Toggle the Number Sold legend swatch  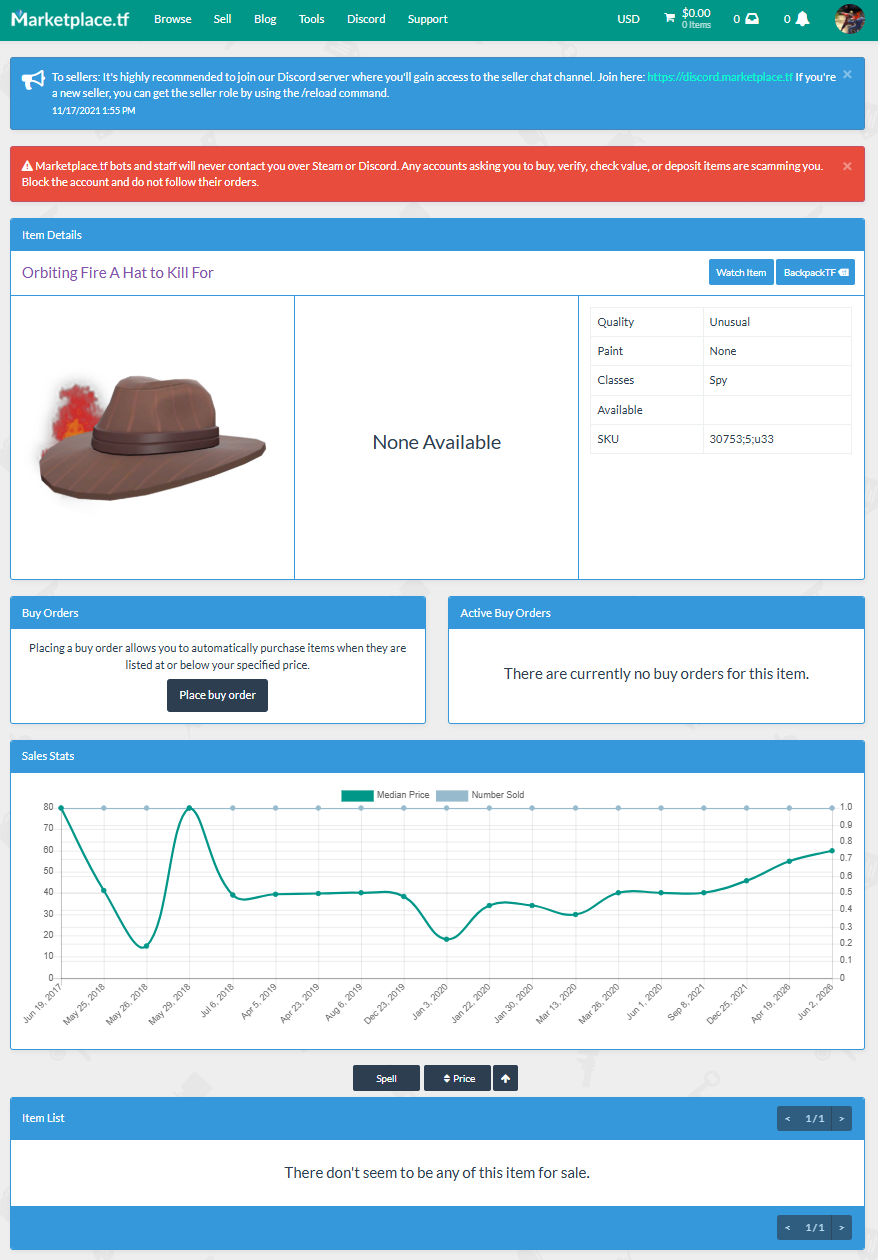pyautogui.click(x=452, y=795)
